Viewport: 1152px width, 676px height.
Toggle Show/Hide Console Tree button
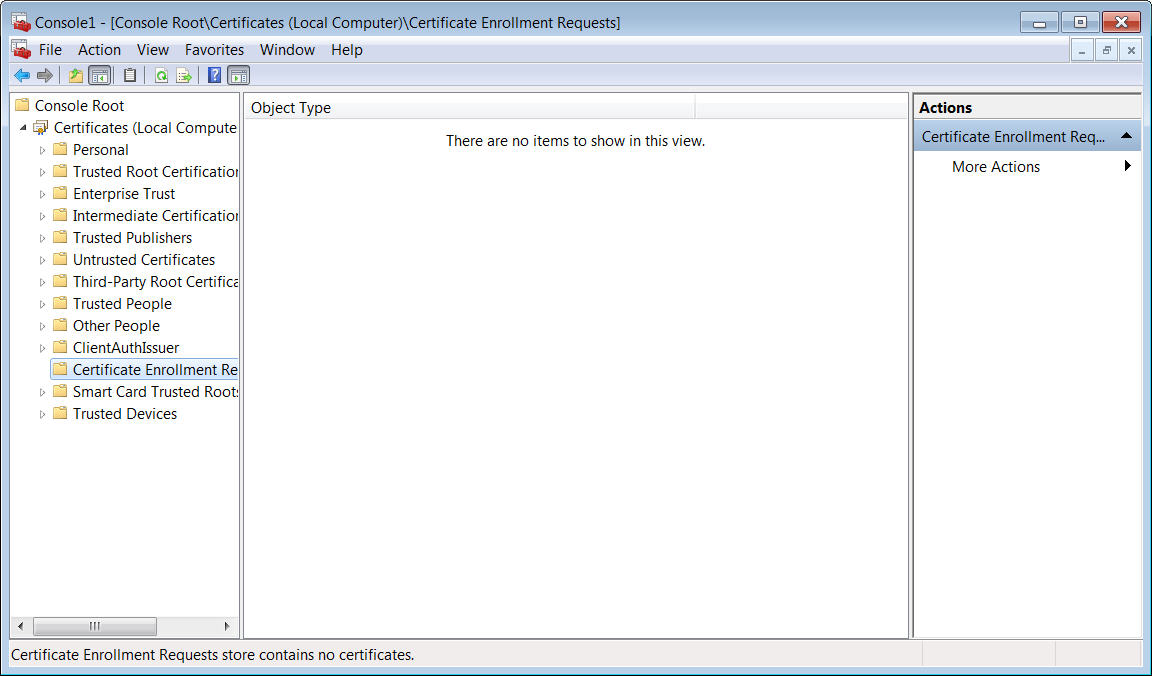(99, 75)
